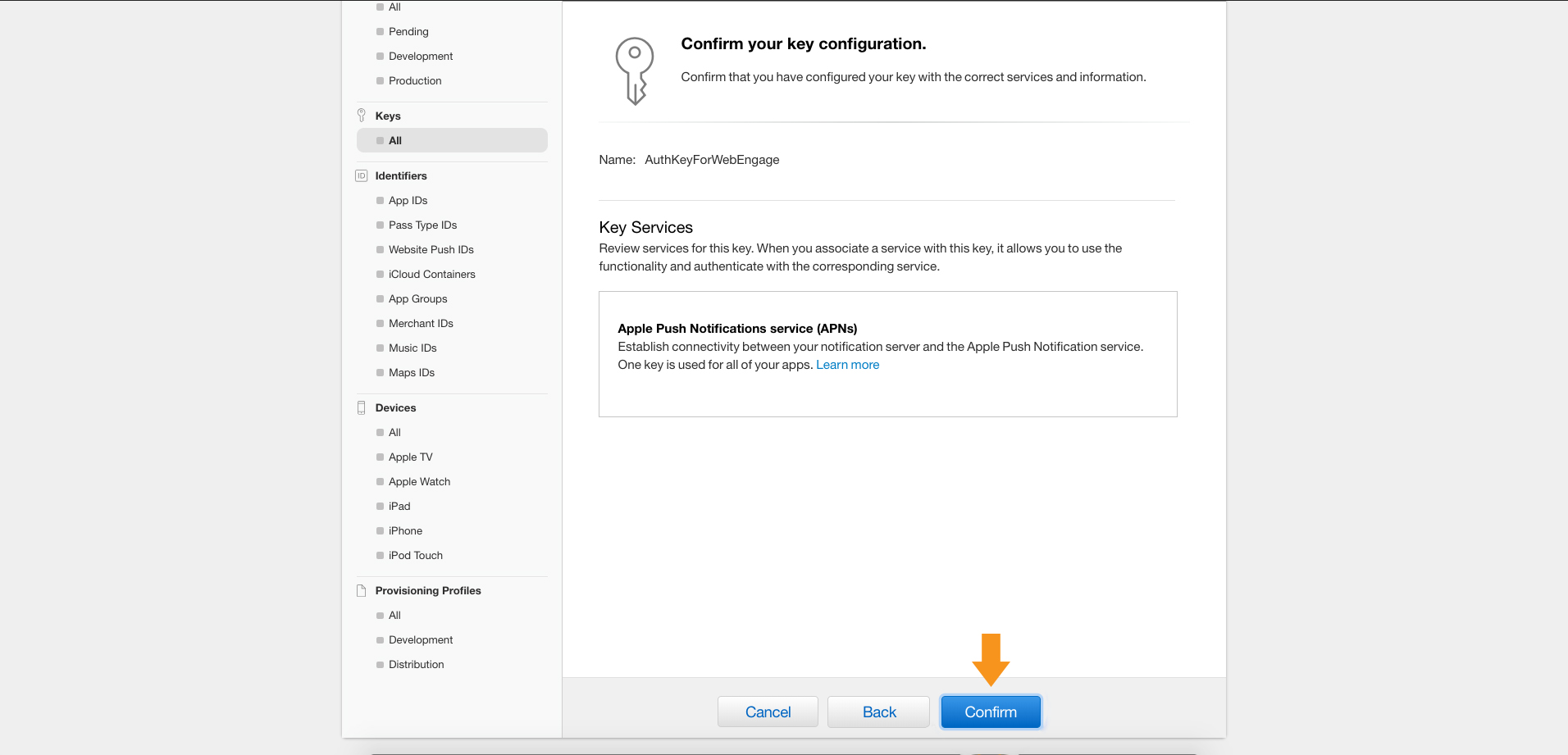1568x755 pixels.
Task: Show iPhone devices
Action: [405, 530]
